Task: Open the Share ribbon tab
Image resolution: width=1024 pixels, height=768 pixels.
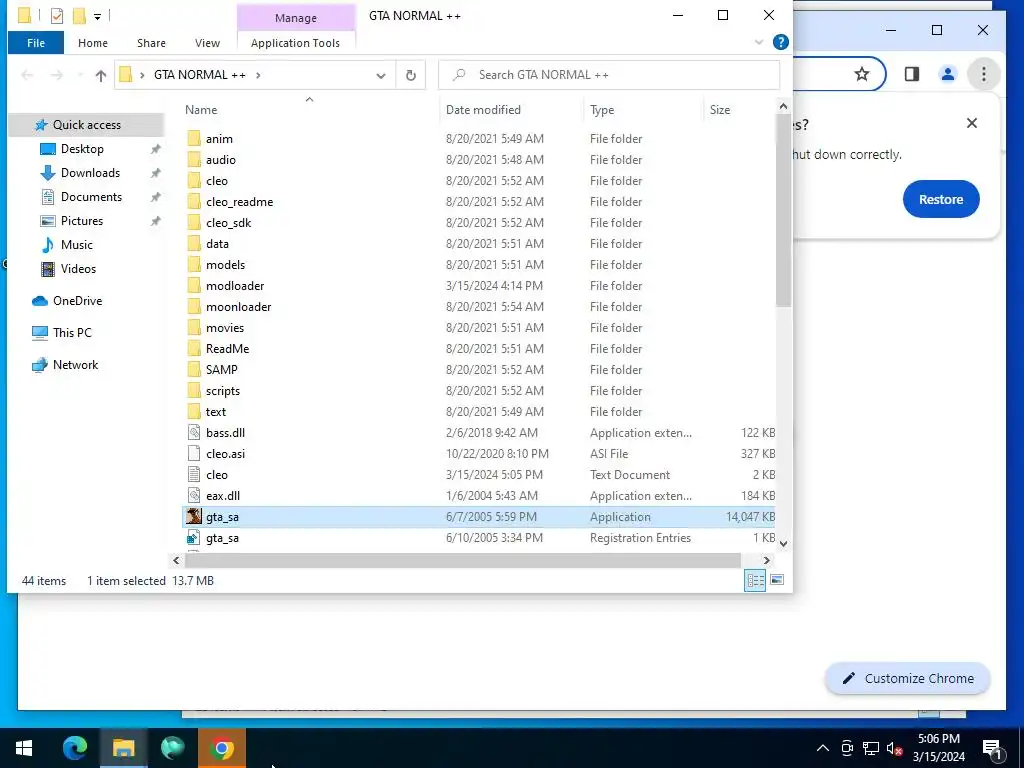Action: coord(151,43)
